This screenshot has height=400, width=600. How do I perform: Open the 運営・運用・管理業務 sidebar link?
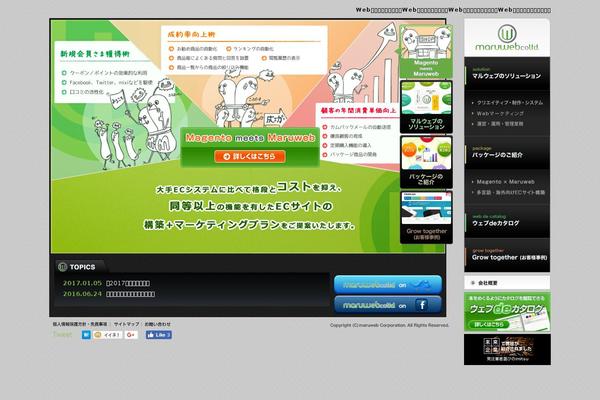499,124
